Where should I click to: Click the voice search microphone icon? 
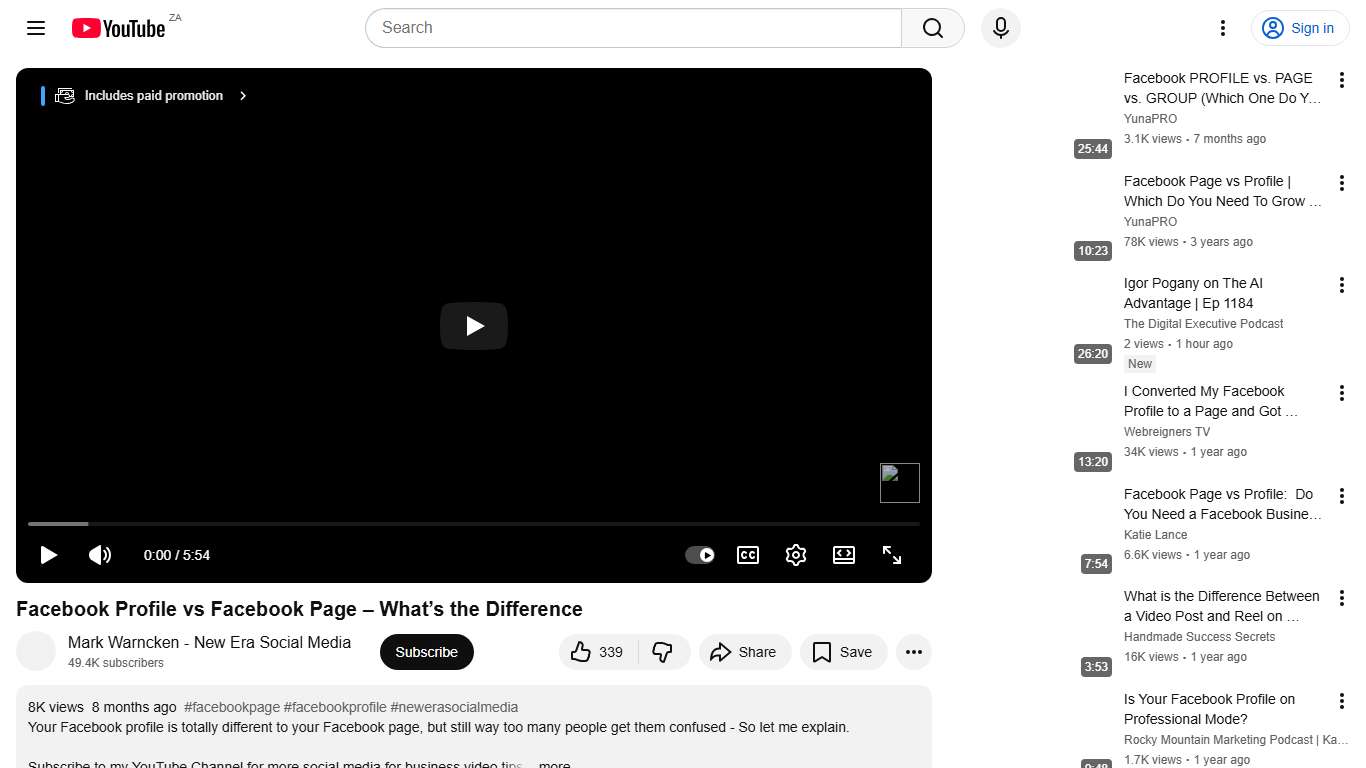(1000, 28)
